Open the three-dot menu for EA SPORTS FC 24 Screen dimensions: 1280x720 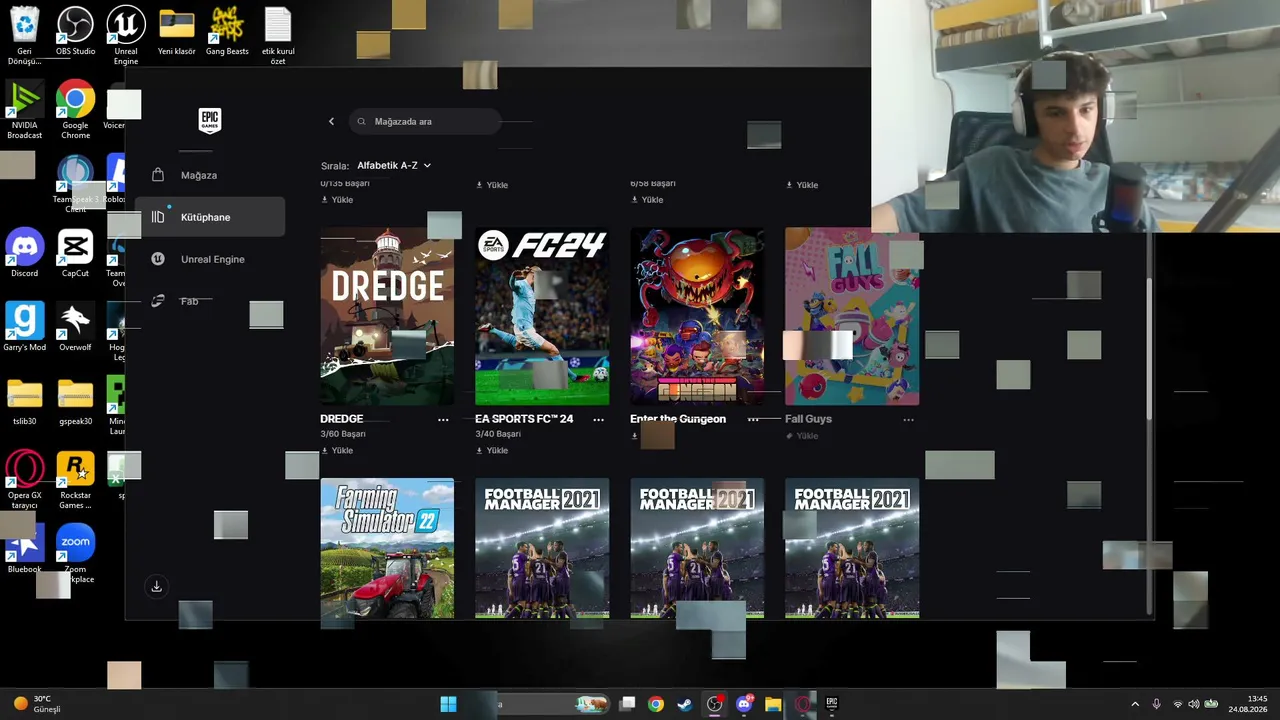point(598,420)
